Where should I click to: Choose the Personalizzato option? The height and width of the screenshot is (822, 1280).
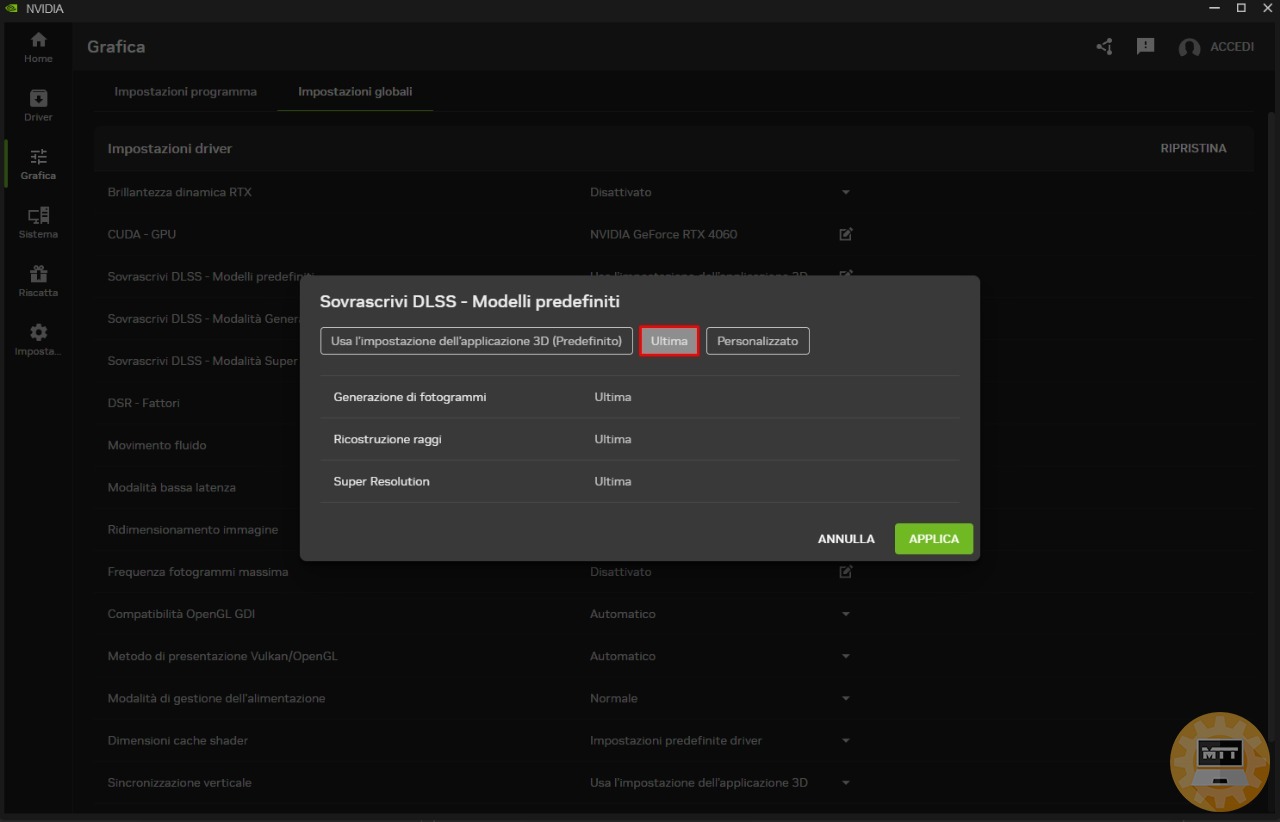click(757, 341)
